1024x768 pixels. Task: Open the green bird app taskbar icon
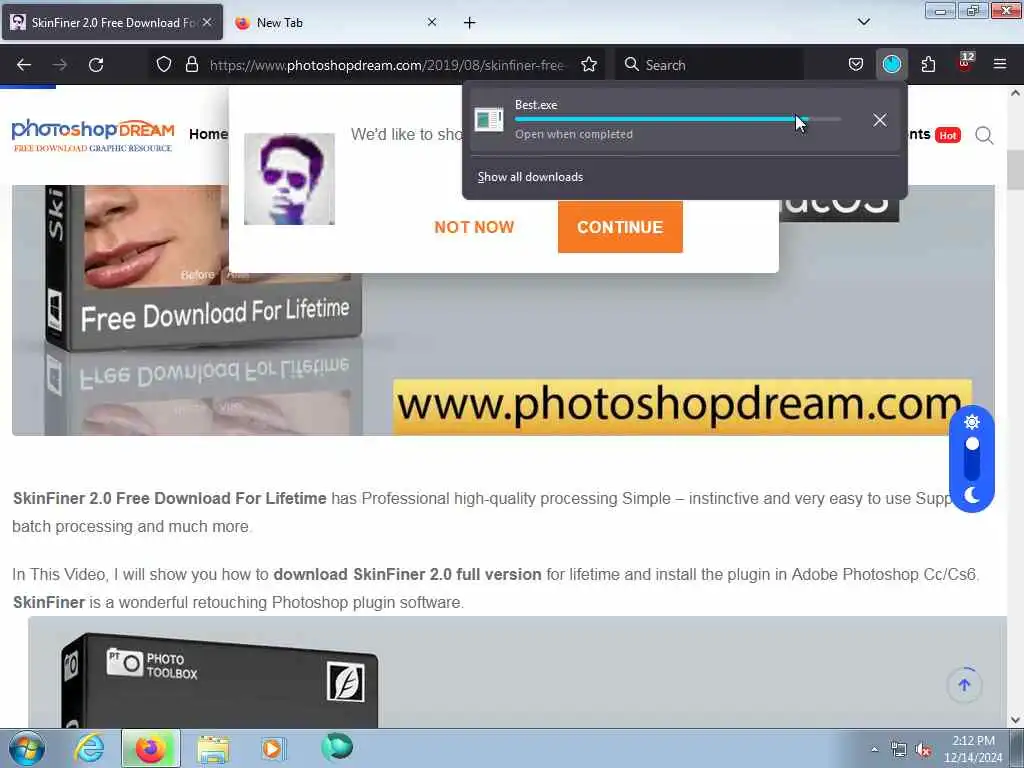pyautogui.click(x=337, y=747)
